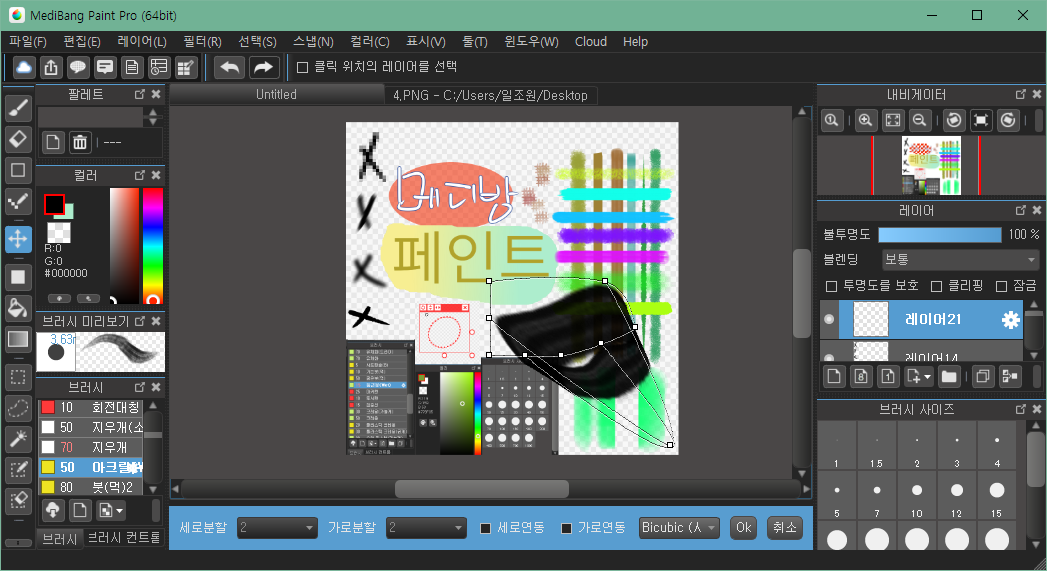Download brush from cloud icon
1047x571 pixels.
(x=53, y=511)
